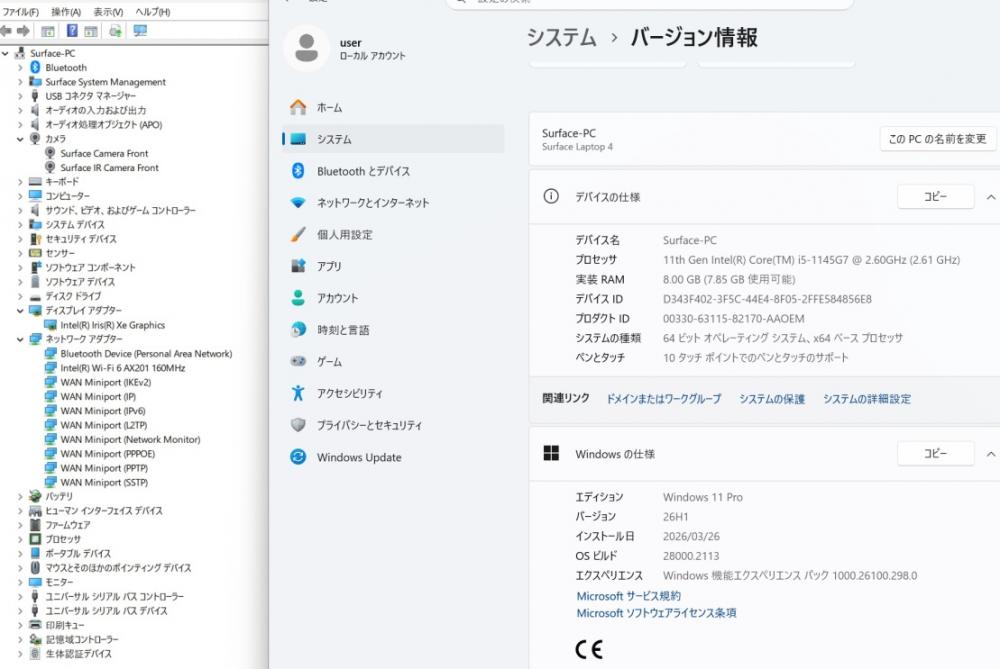This screenshot has height=669, width=1000.
Task: Click the device ID value D343F402-3F5C-44E4-8F05-2FFE584856E8
Action: 767,298
